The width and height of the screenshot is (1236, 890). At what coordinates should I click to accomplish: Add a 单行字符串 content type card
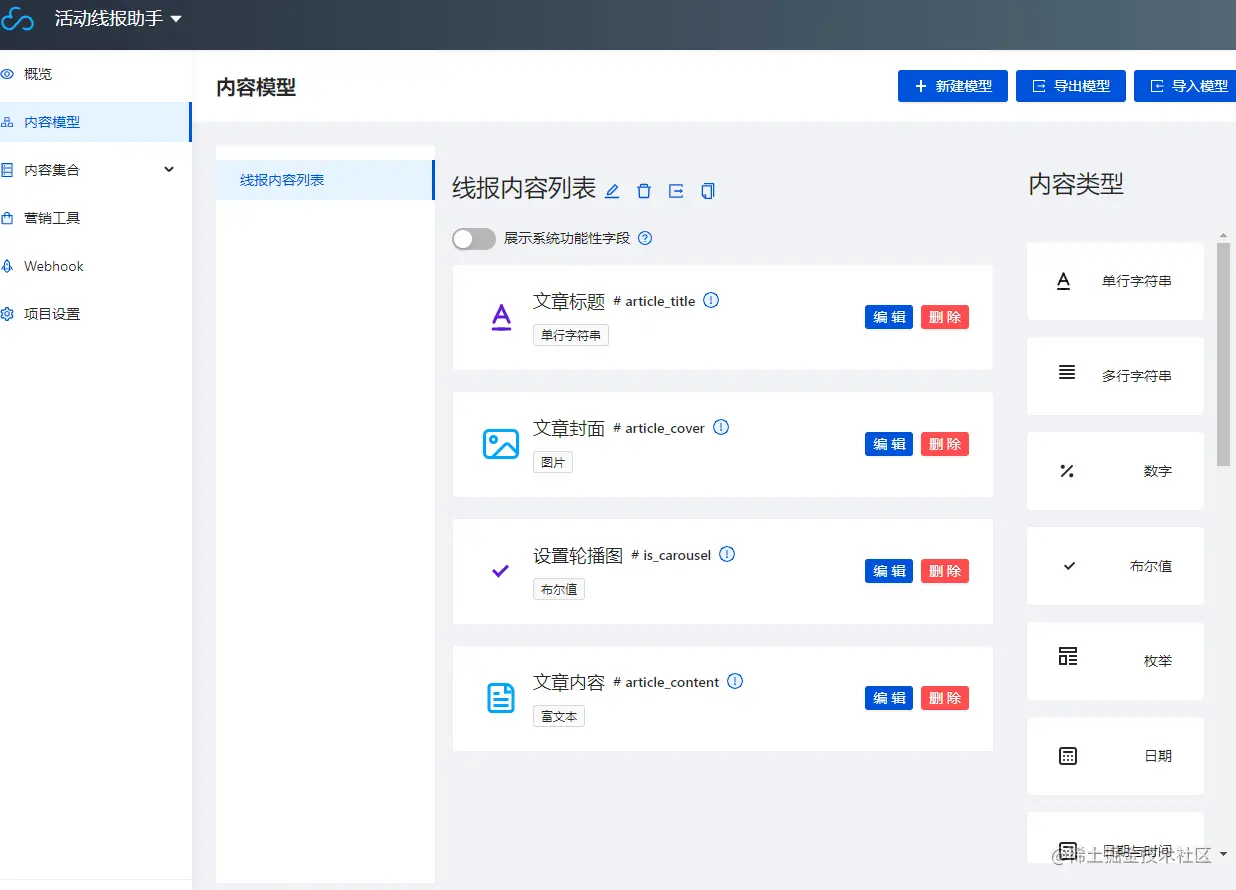[x=1115, y=281]
